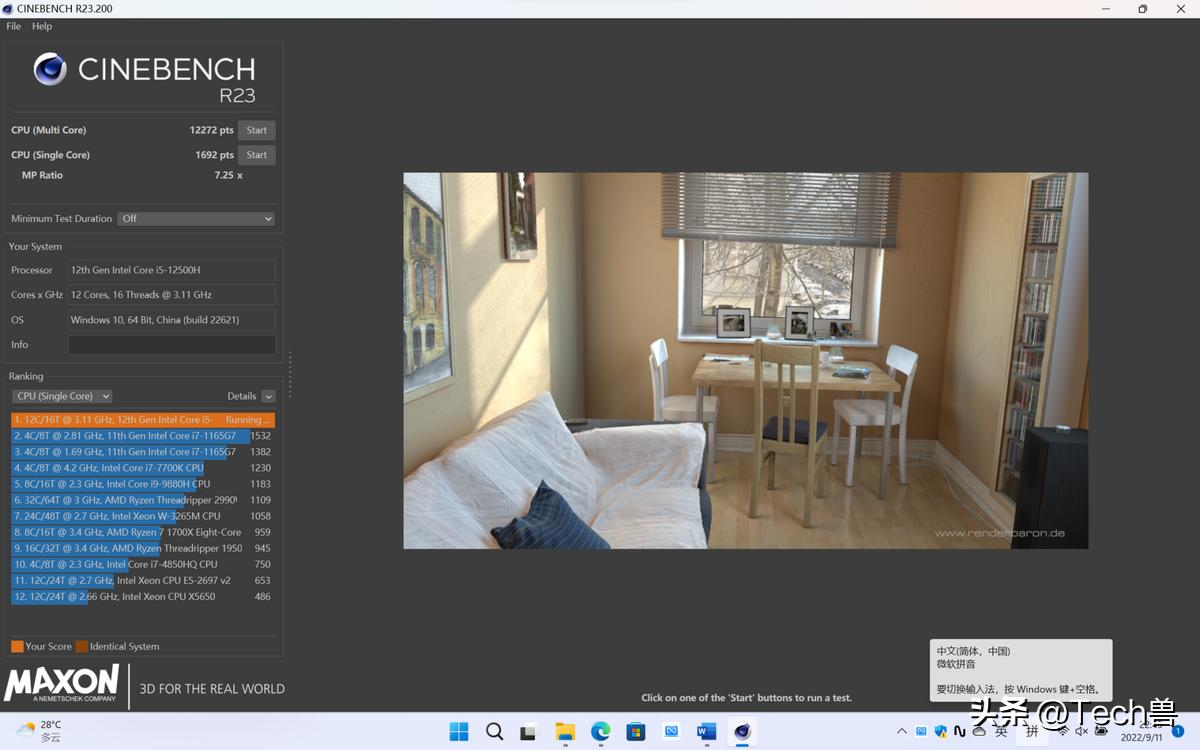Screen dimensions: 1200x750
Task: Open the Help menu
Action: tap(42, 26)
